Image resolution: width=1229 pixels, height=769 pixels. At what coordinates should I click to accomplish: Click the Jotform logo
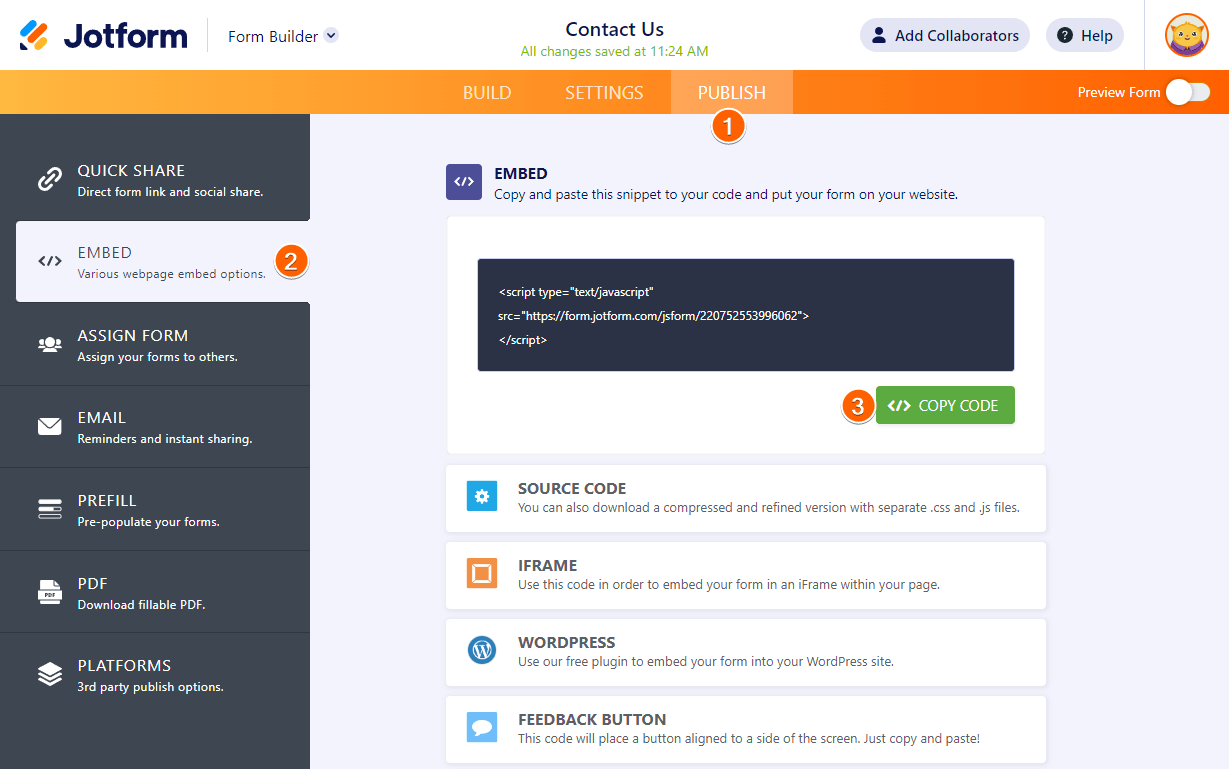coord(103,36)
